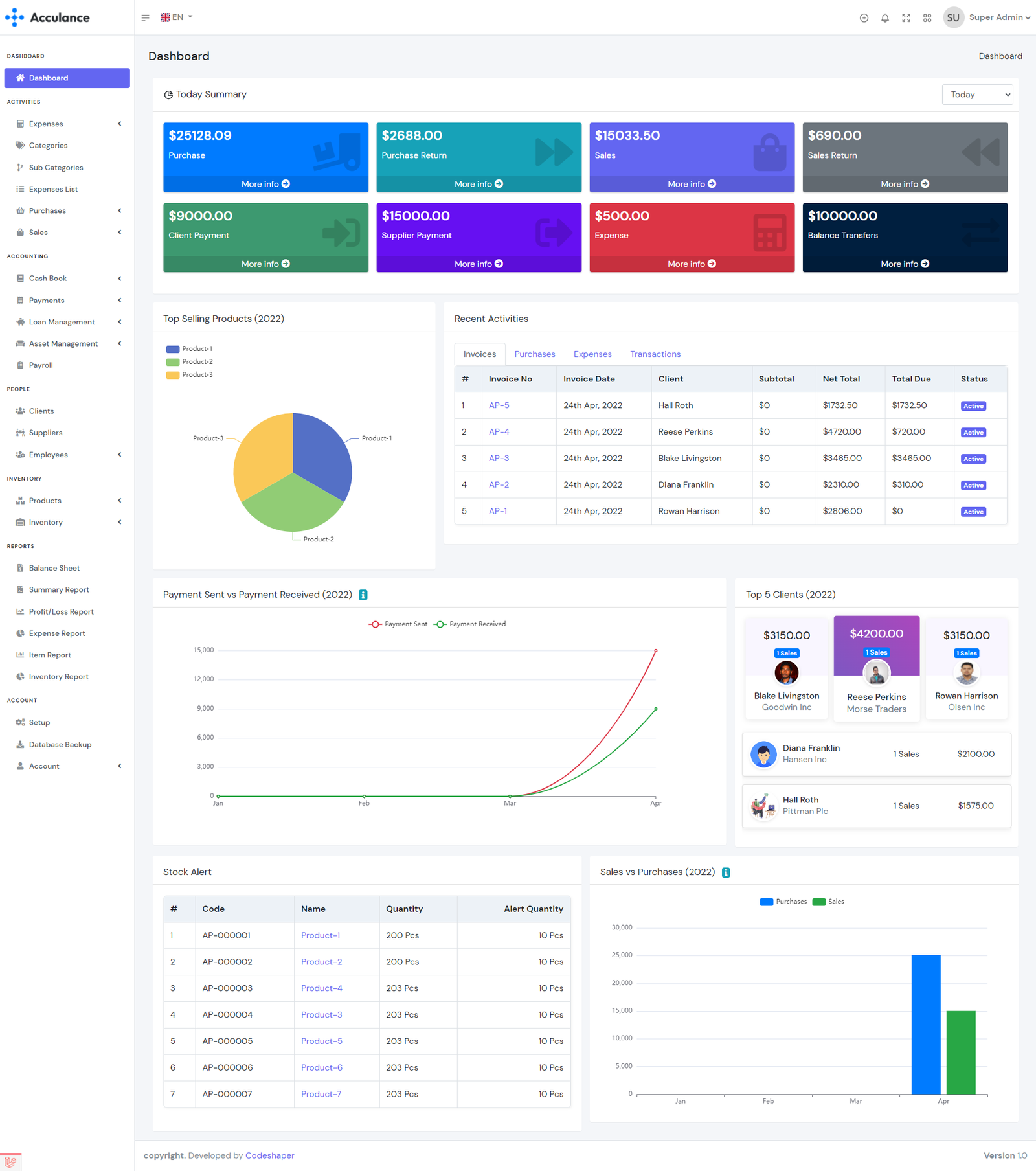Click info icon beside Sales vs Purchases title

(726, 872)
